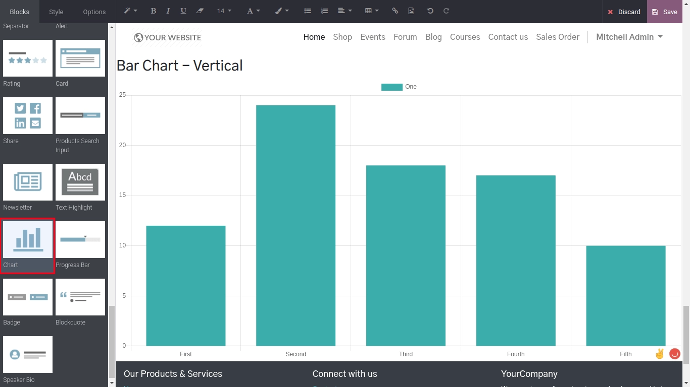
Task: Insert an ordered numbered list
Action: [x=324, y=11]
